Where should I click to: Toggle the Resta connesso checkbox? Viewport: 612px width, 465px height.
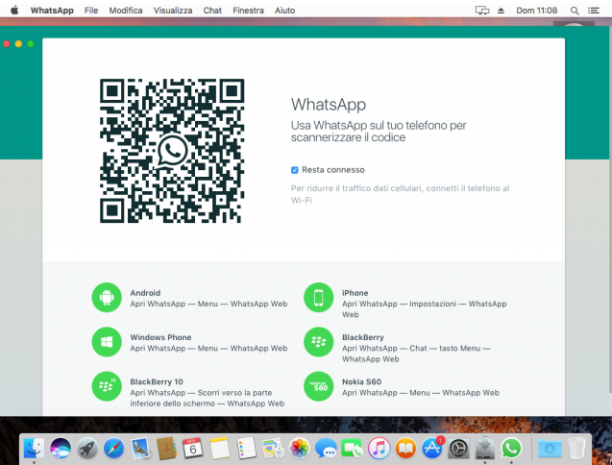(295, 170)
